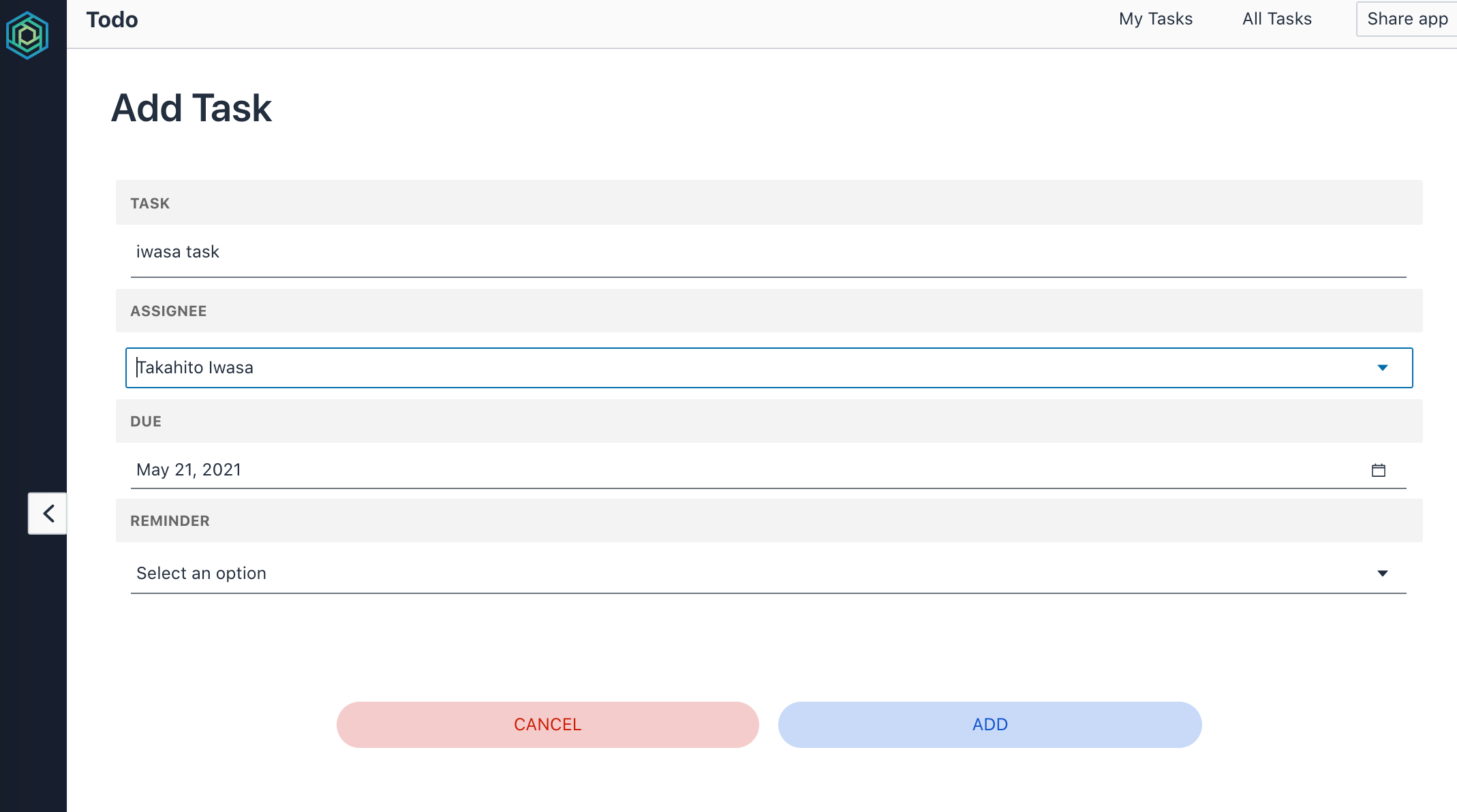Screen dimensions: 1457x812
Task: Open the Assignee selection dropdown
Action: point(769,368)
